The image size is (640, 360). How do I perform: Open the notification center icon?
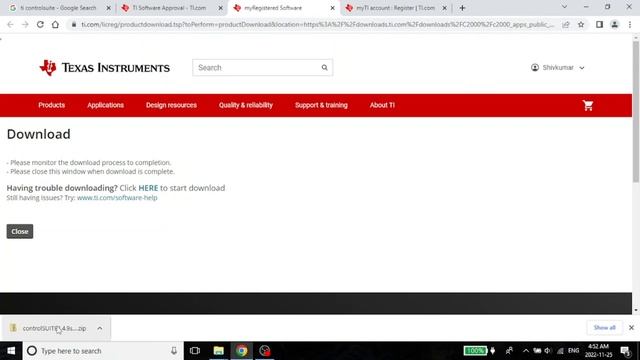coord(625,351)
